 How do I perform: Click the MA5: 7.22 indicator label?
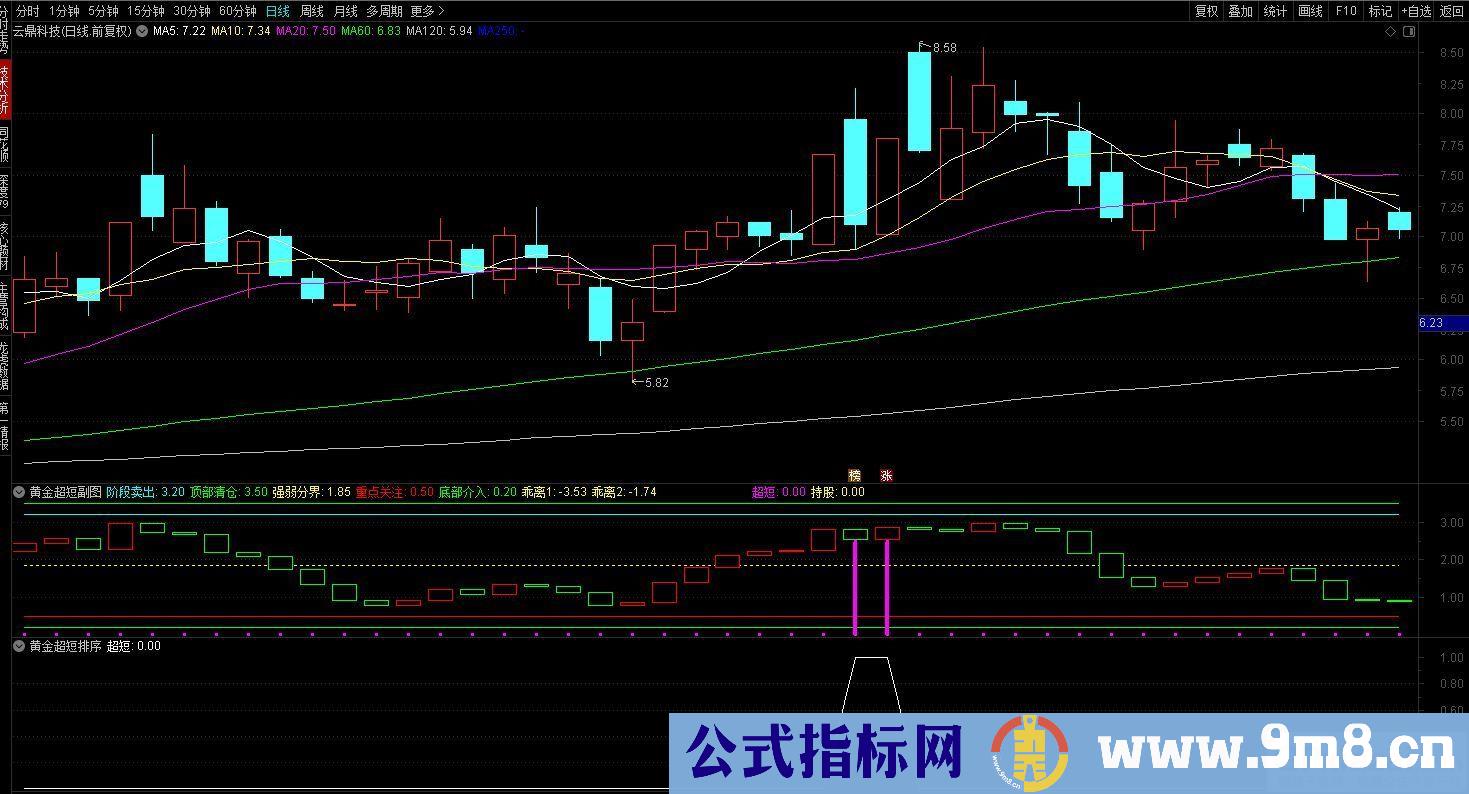pyautogui.click(x=179, y=31)
